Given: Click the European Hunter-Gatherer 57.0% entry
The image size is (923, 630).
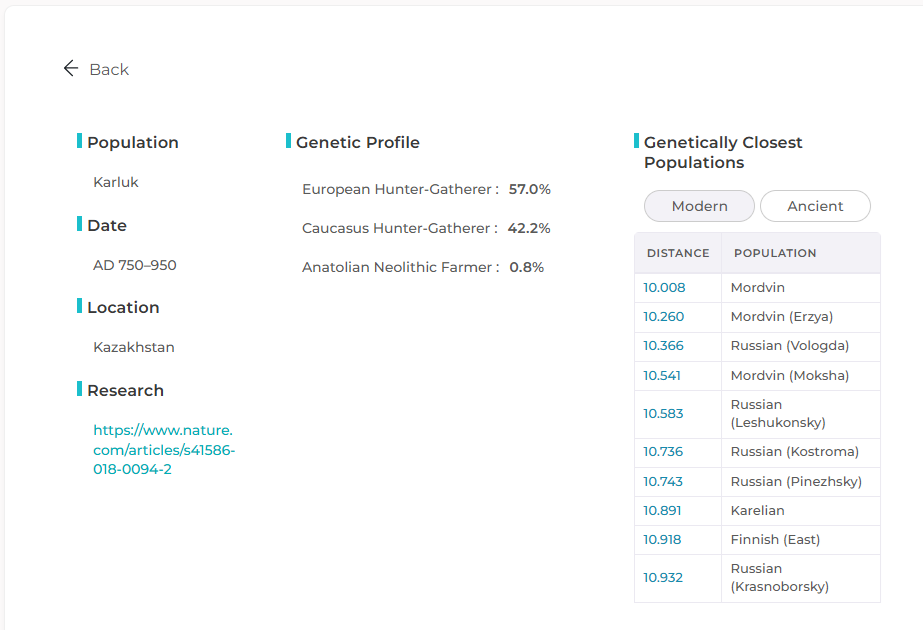Looking at the screenshot, I should [x=426, y=189].
